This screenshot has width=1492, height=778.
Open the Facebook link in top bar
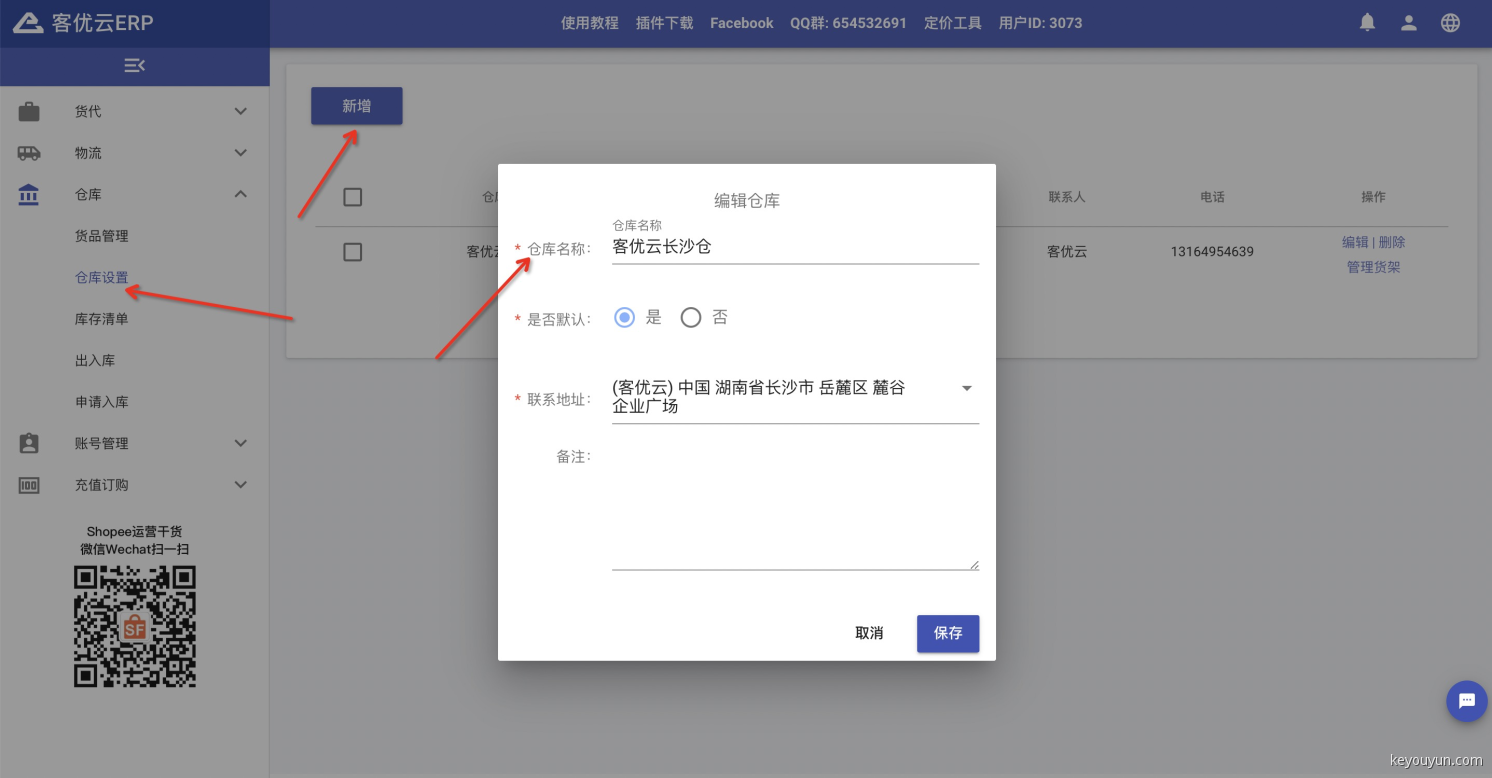[x=742, y=23]
